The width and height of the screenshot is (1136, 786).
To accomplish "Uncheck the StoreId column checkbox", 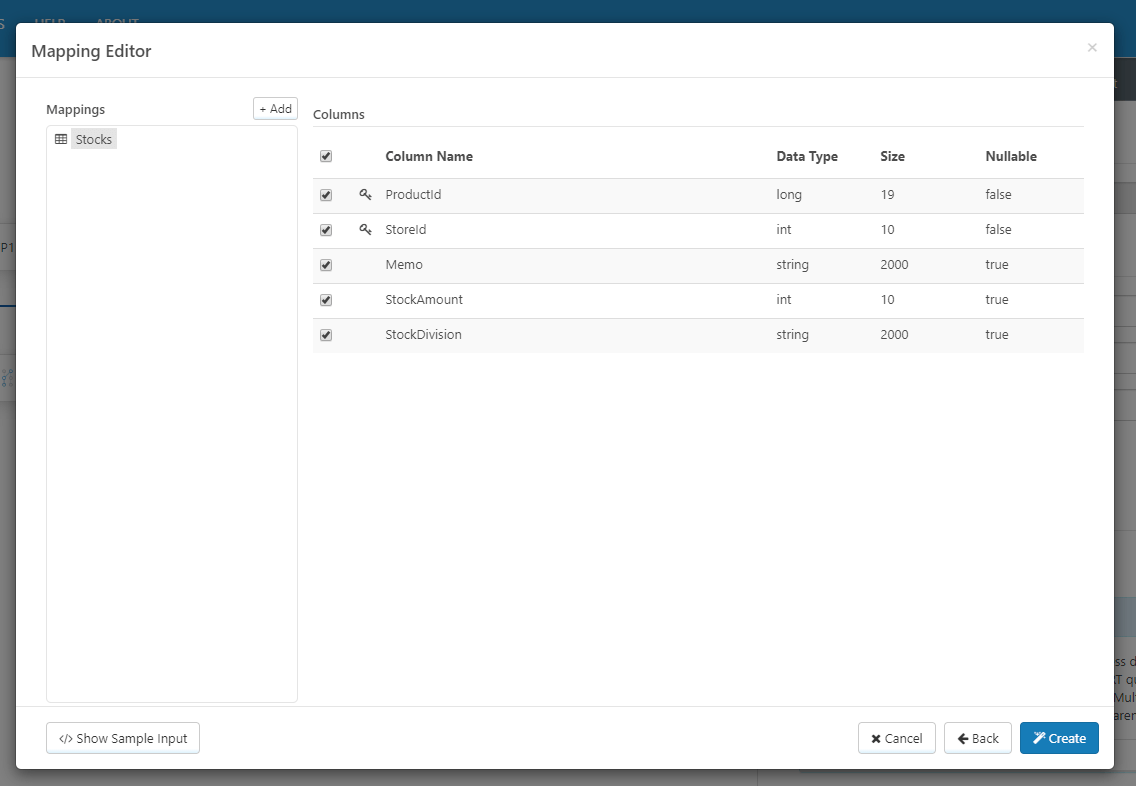I will pyautogui.click(x=326, y=230).
